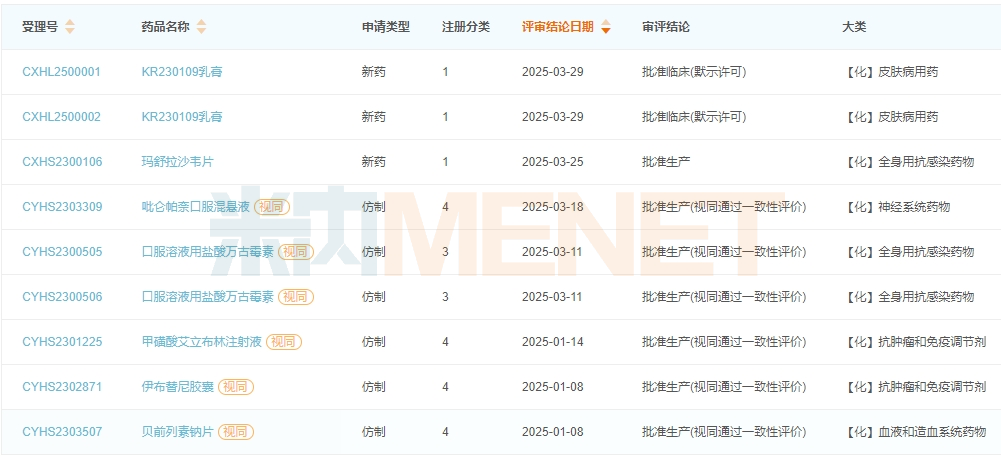Click 【化】全身用抗感染药物 in the CXHS2300106 row
Screen dimensions: 1001x456
[908, 162]
